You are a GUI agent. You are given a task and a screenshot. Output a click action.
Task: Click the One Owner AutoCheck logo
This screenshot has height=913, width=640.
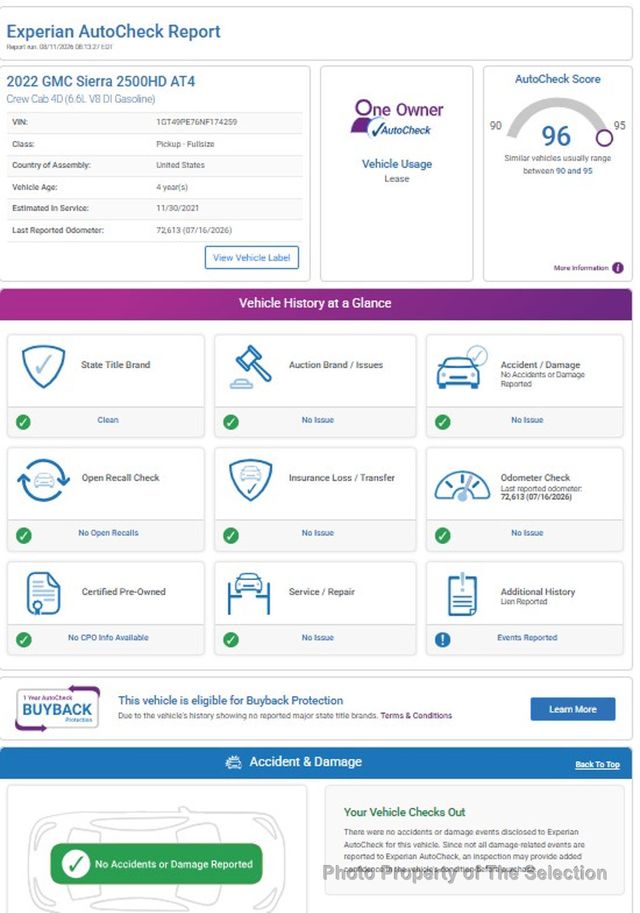[397, 118]
